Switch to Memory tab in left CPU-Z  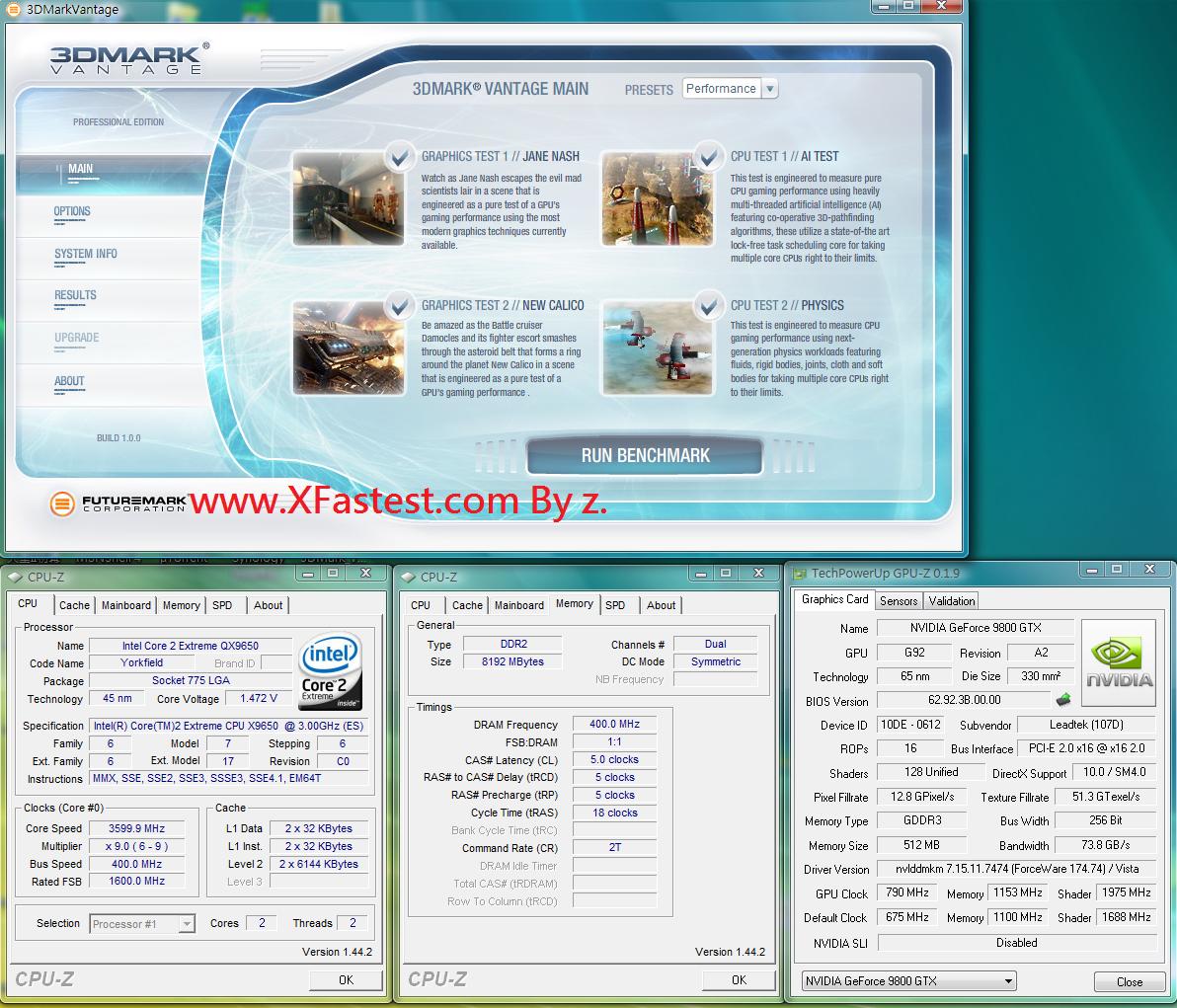181,605
